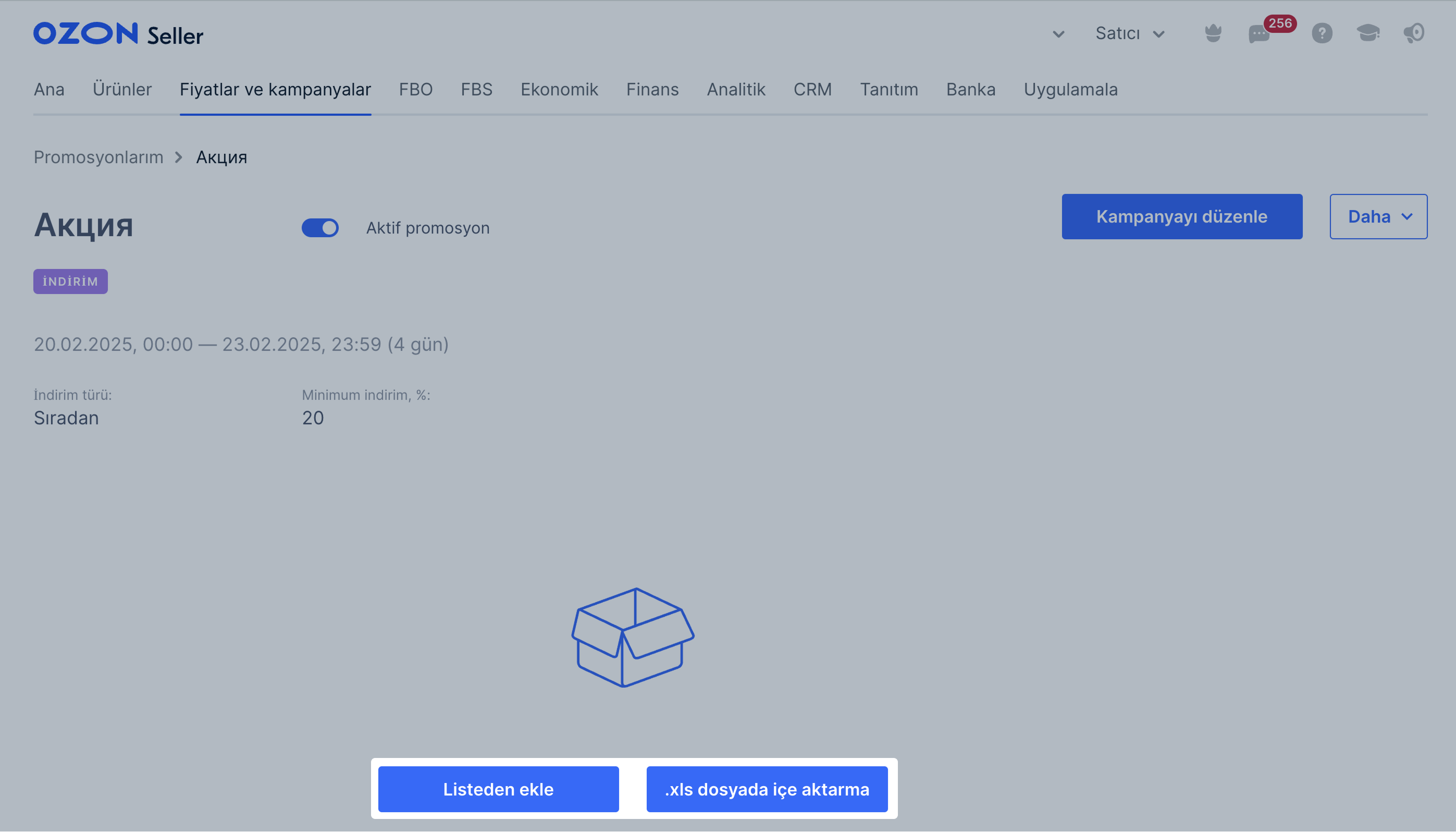Click Listeden ekle button

tap(498, 789)
